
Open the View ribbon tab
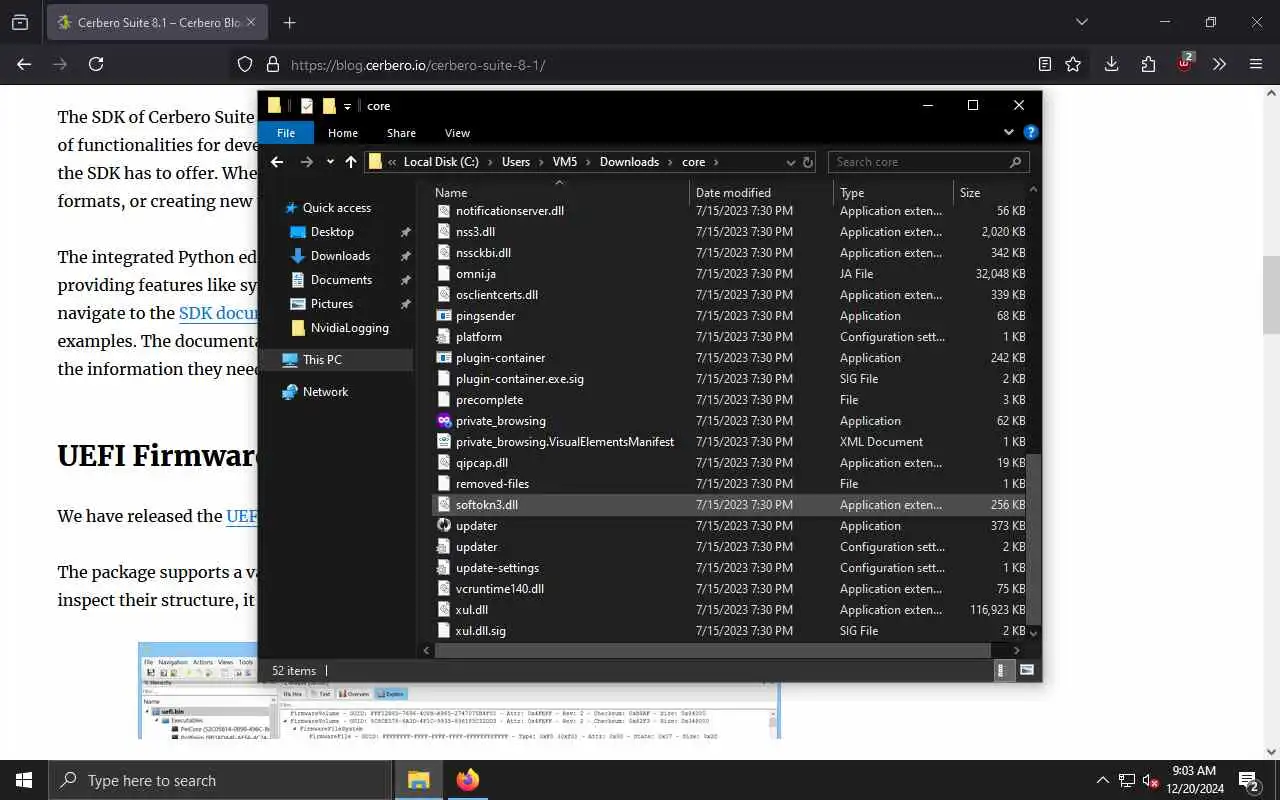457,133
